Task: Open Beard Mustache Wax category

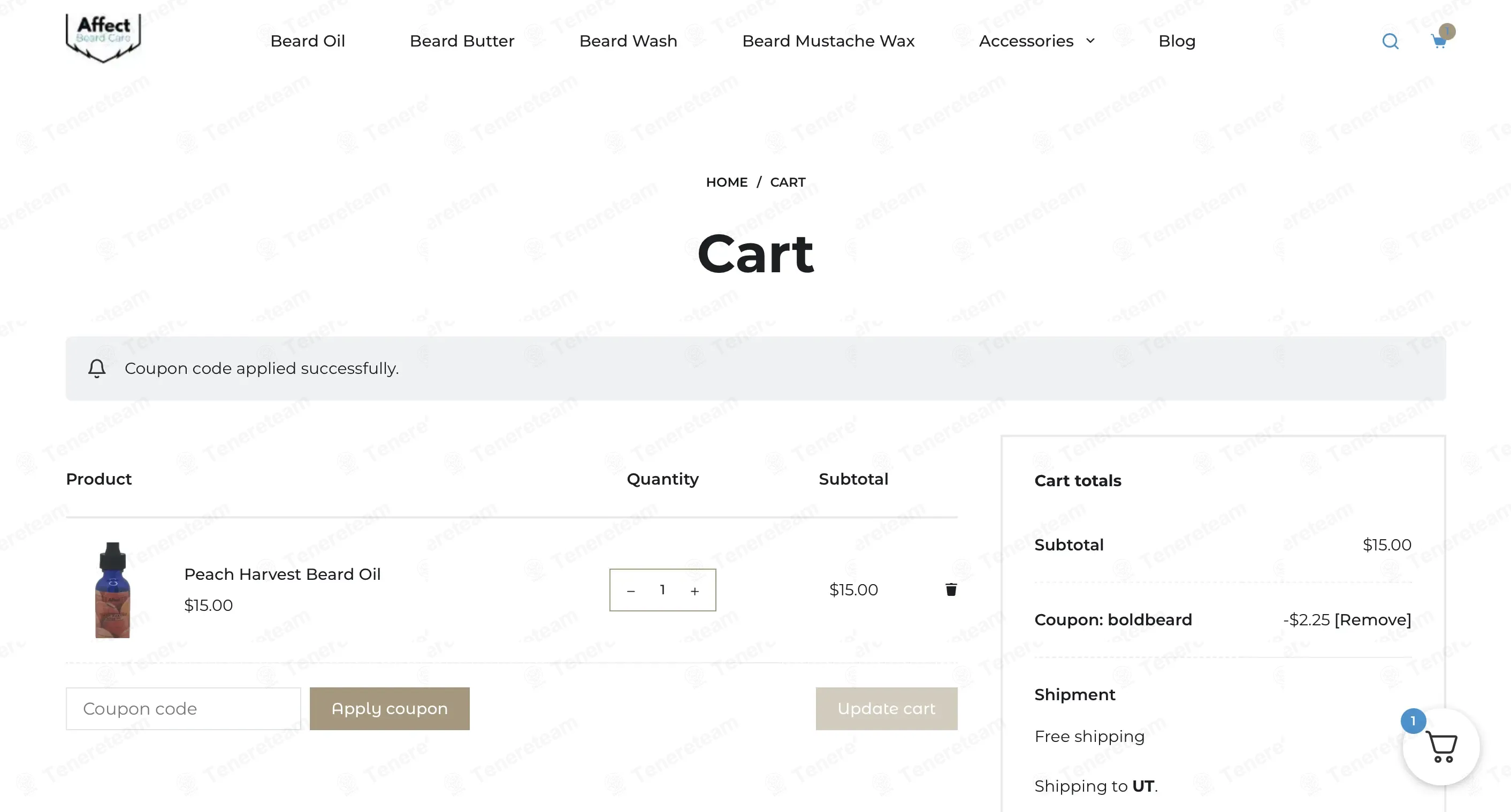Action: (x=828, y=41)
